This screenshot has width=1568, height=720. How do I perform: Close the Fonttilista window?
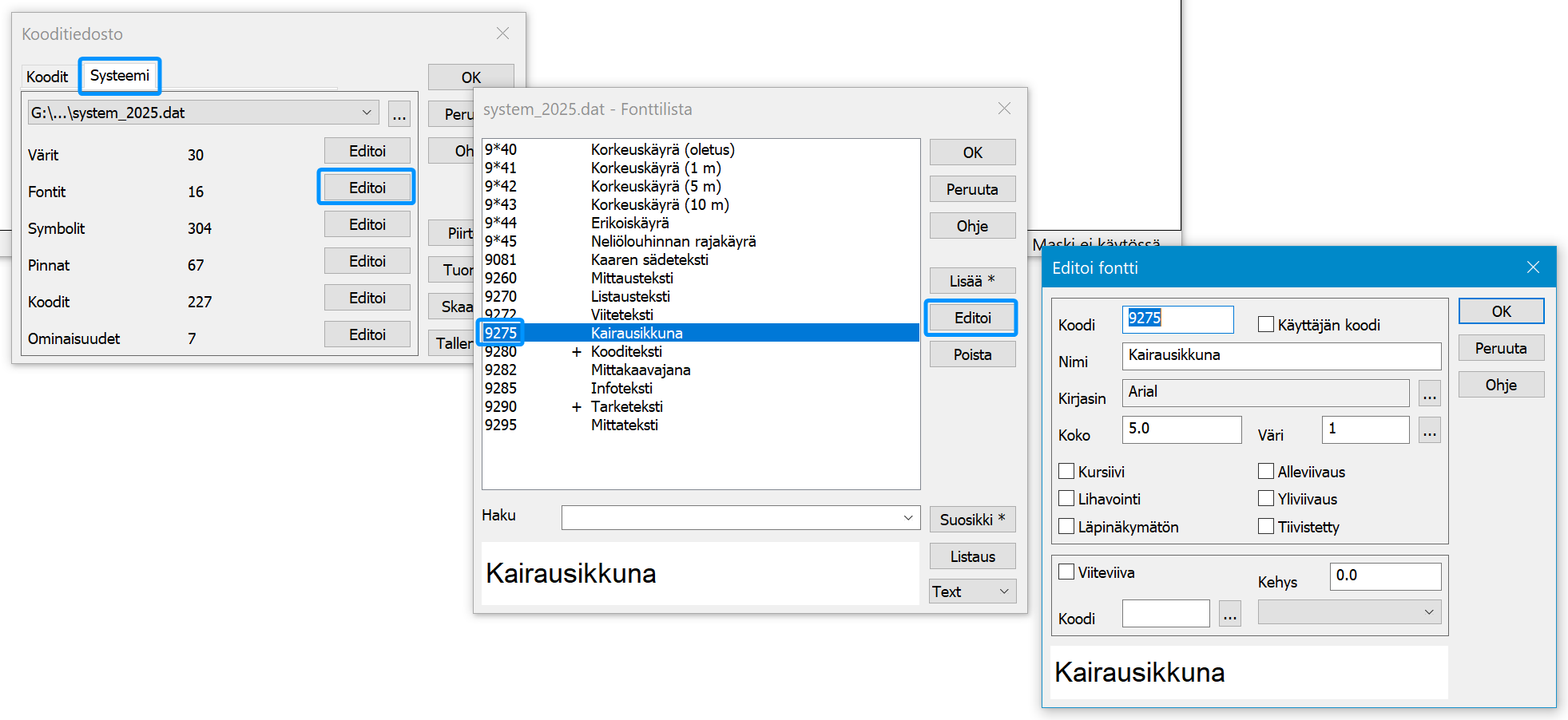pos(1004,109)
